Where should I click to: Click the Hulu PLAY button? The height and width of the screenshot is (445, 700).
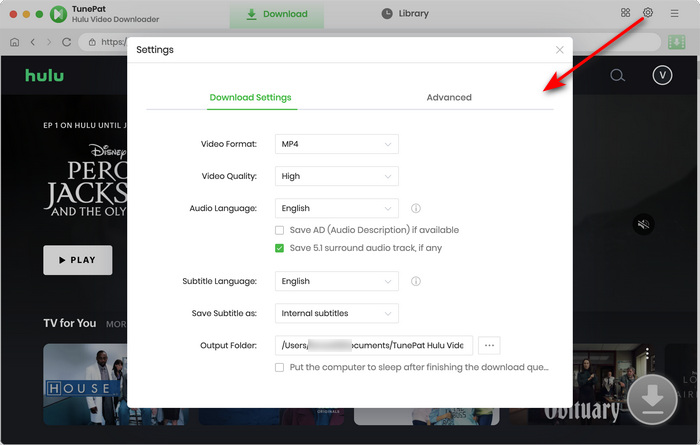[x=78, y=260]
